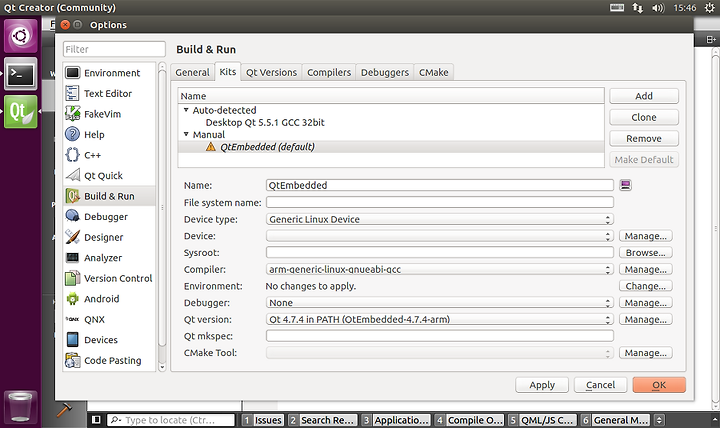Click Cancel button
This screenshot has width=720, height=428.
click(600, 385)
